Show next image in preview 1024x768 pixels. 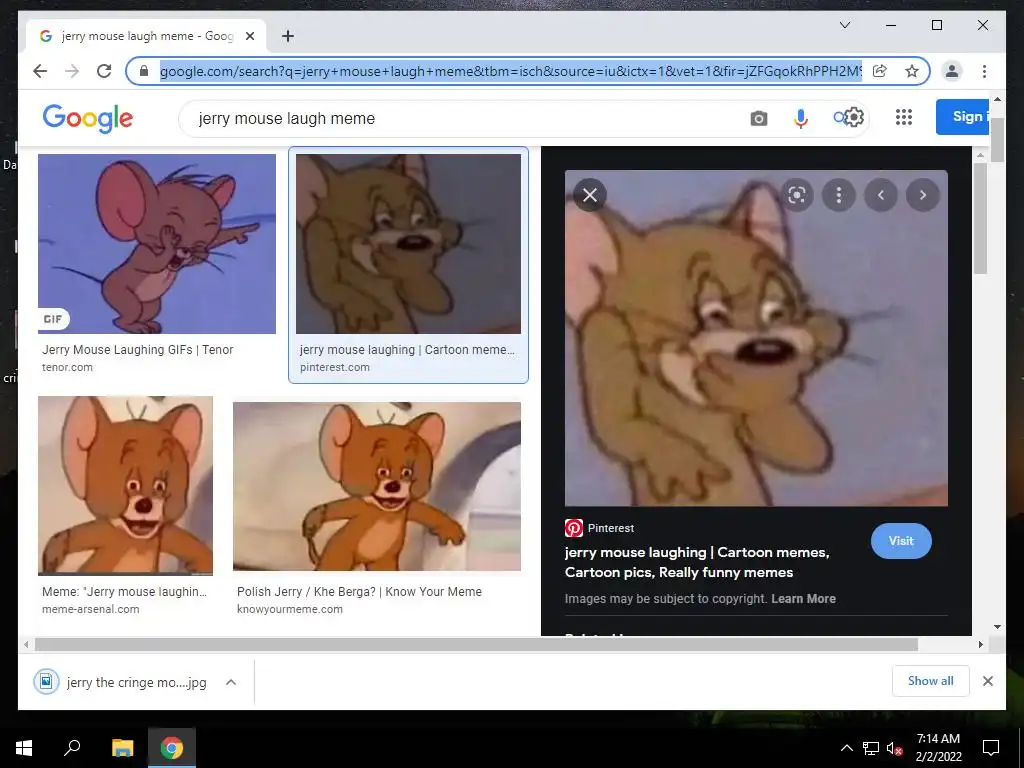922,195
